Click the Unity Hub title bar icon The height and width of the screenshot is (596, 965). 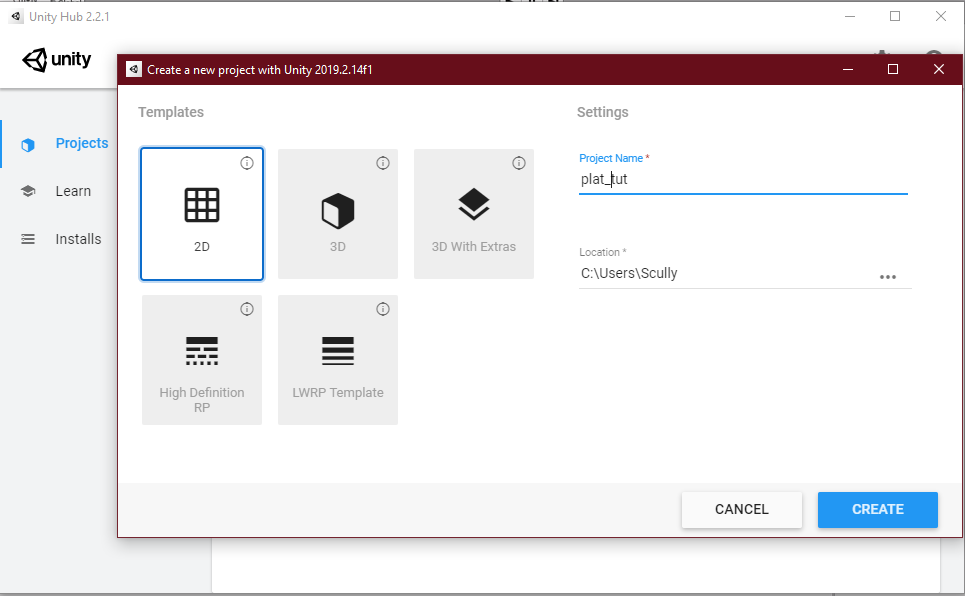point(16,17)
